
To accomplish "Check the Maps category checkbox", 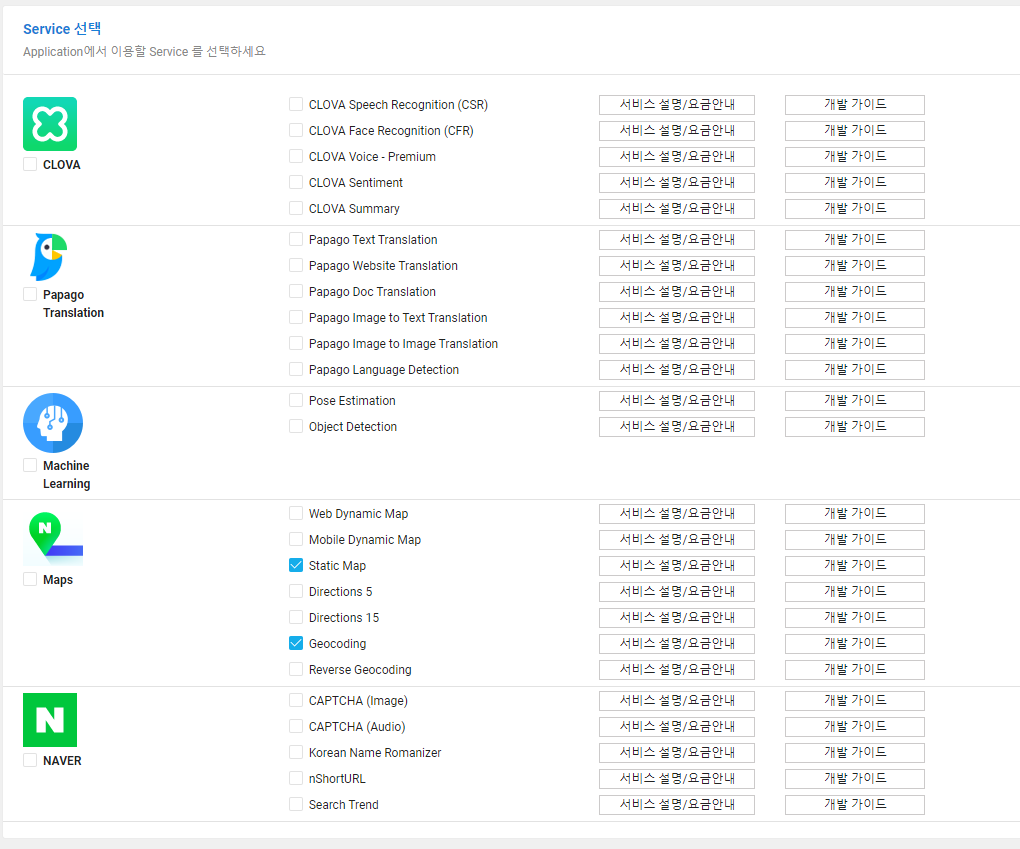I will point(30,579).
